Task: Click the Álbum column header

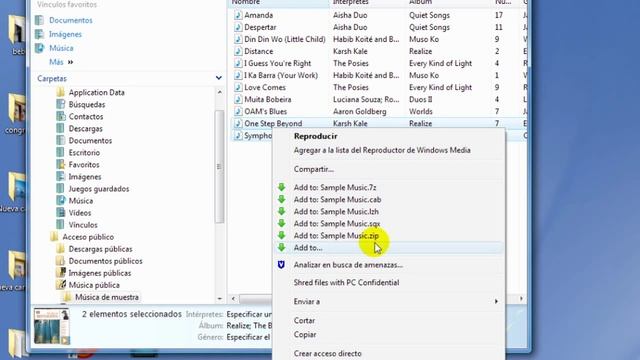Action: [x=420, y=2]
